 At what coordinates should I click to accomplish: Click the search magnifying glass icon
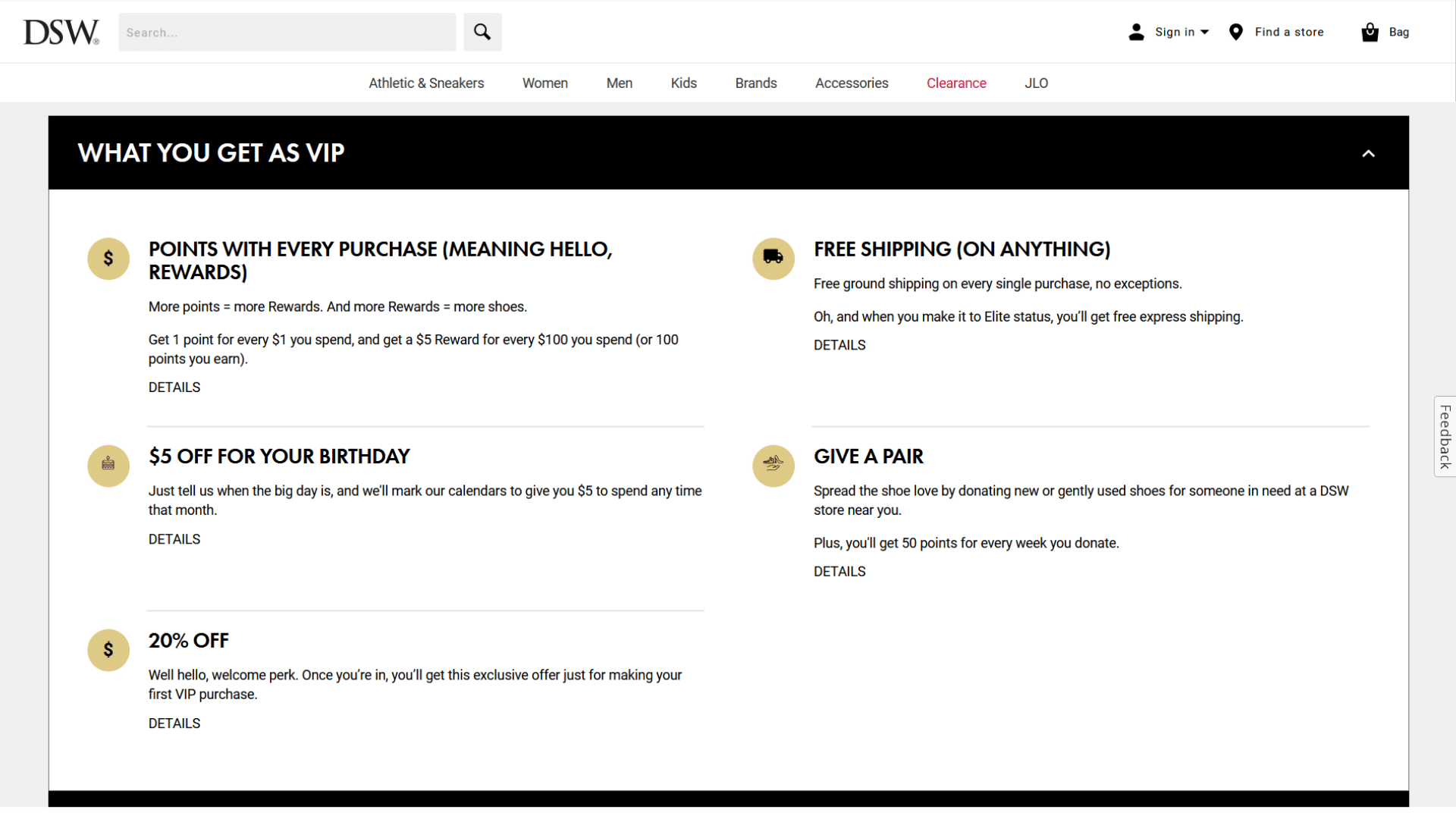click(x=482, y=32)
